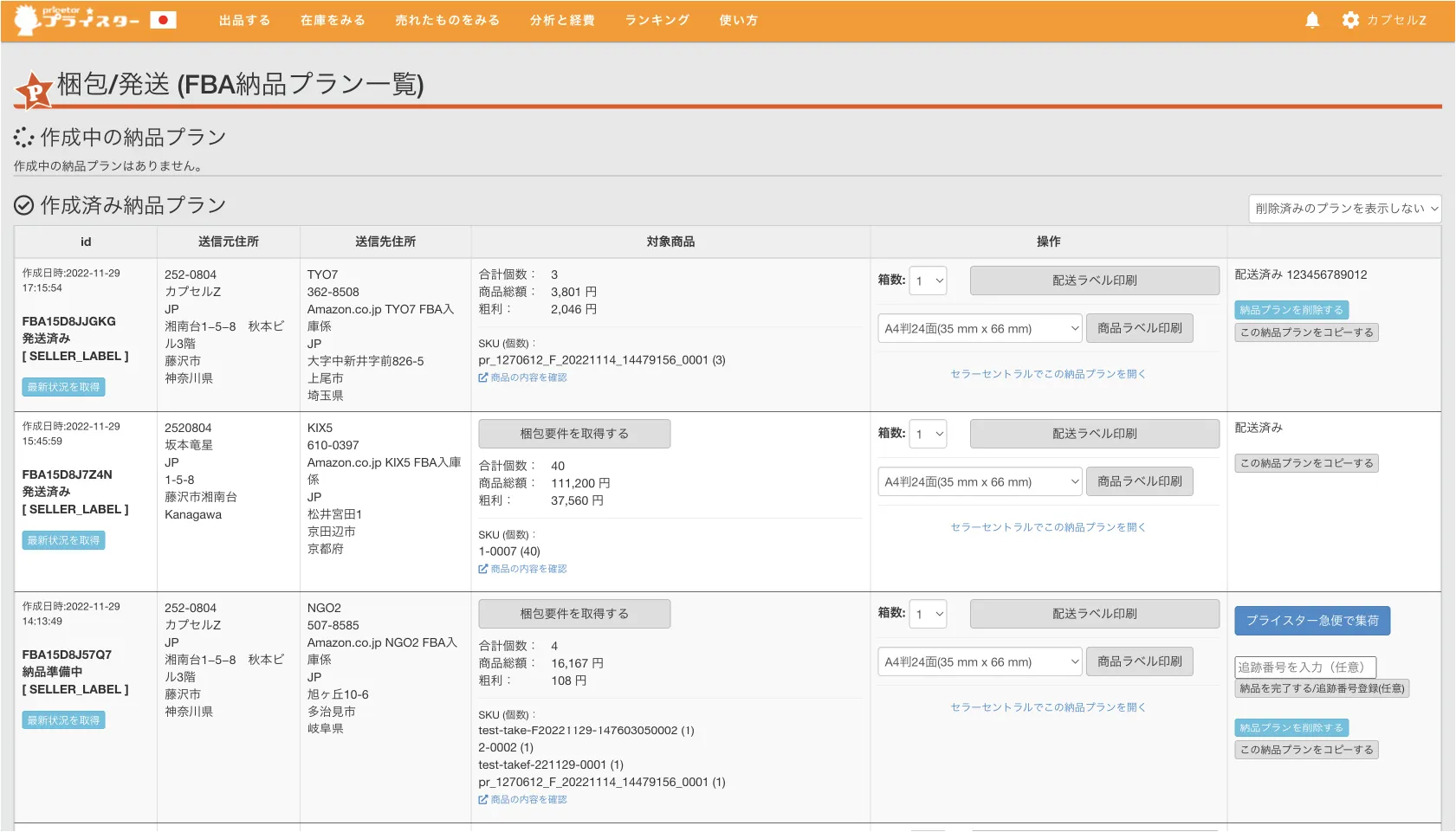Screen dimensions: 1456x832
Task: Open the 分析と経費 menu
Action: tap(562, 20)
